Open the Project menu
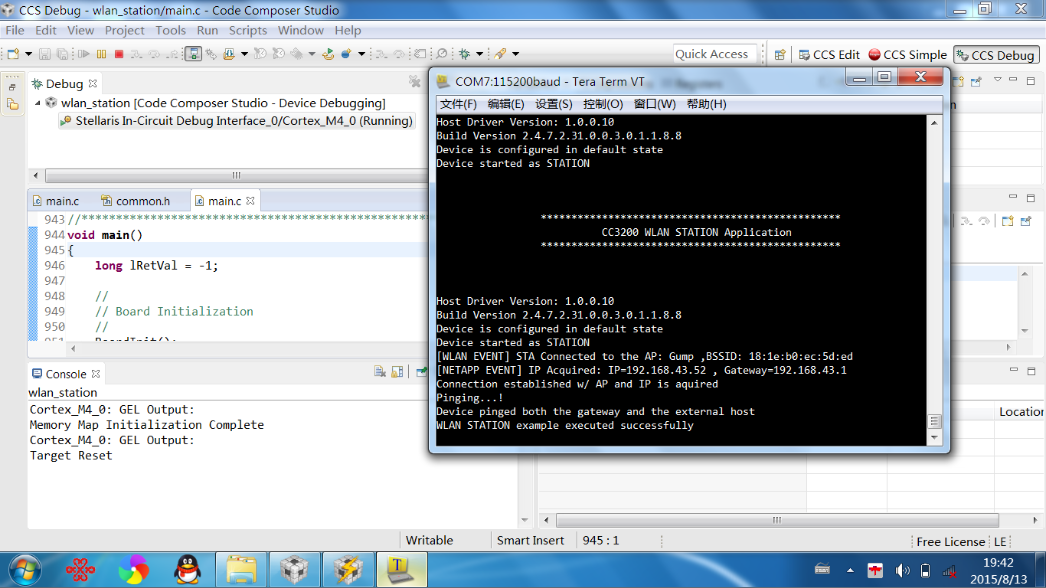 pos(124,30)
